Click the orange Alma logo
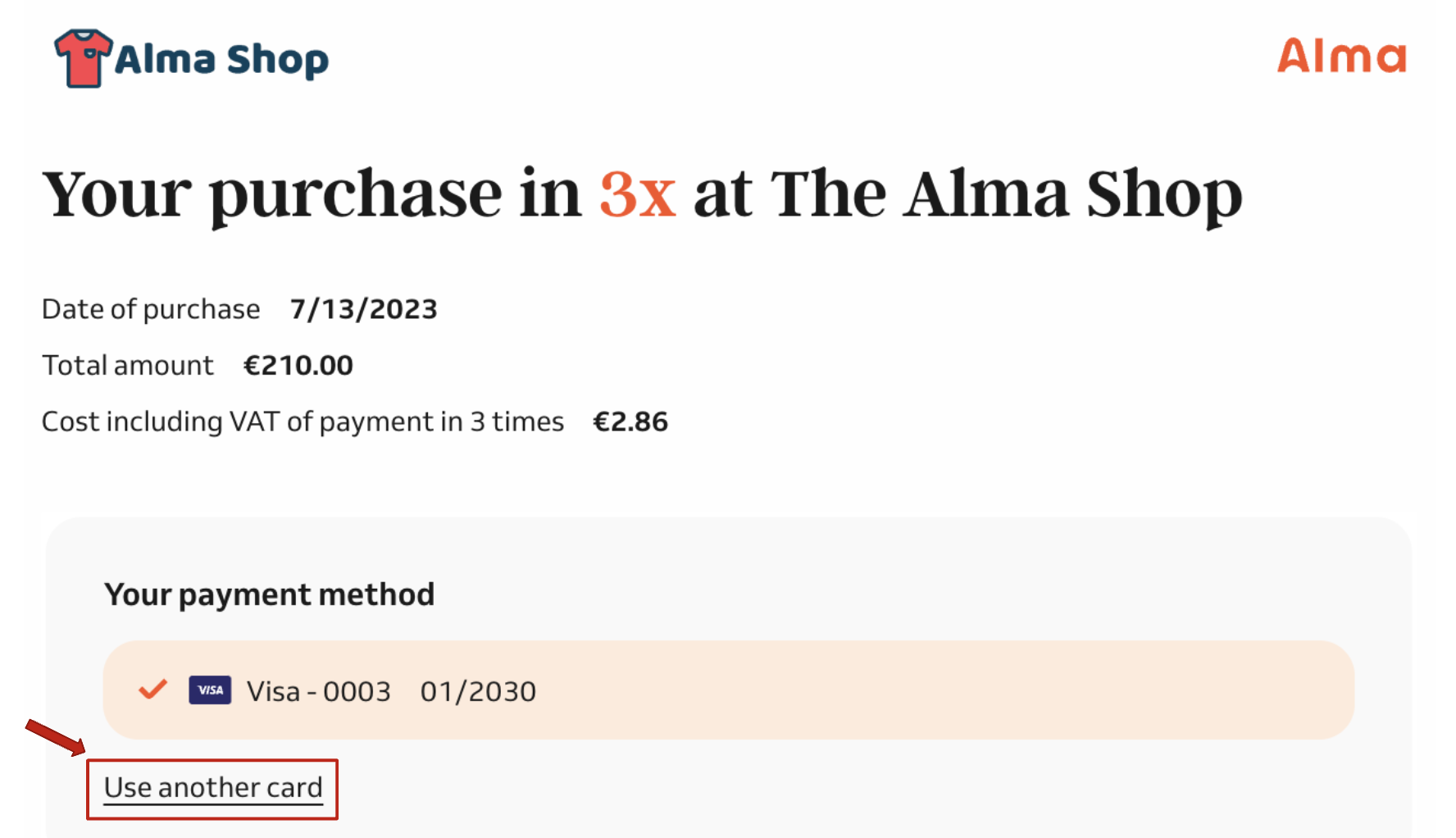The image size is (1456, 838). 1341,57
